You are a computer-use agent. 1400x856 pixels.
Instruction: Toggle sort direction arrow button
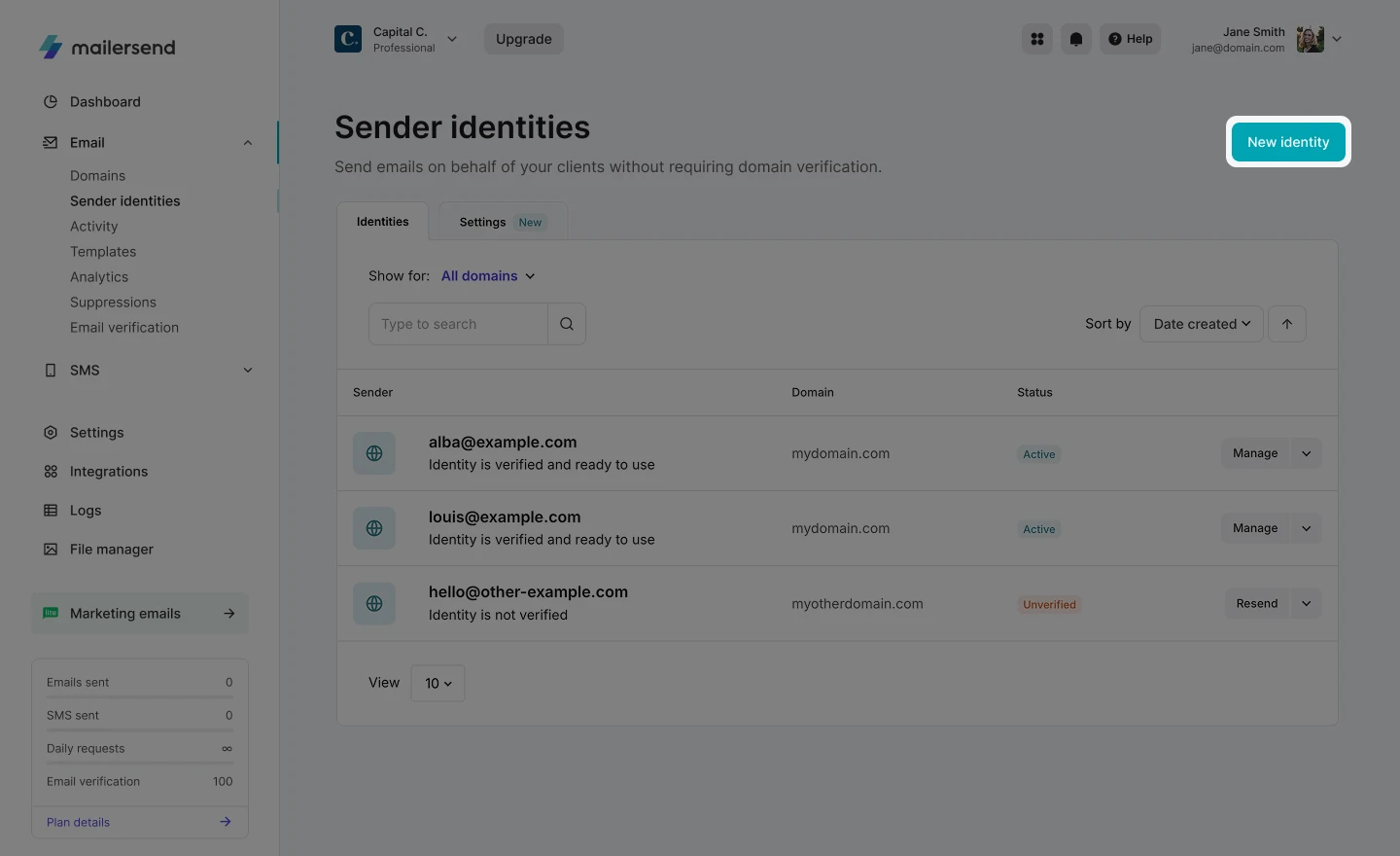[x=1287, y=324]
